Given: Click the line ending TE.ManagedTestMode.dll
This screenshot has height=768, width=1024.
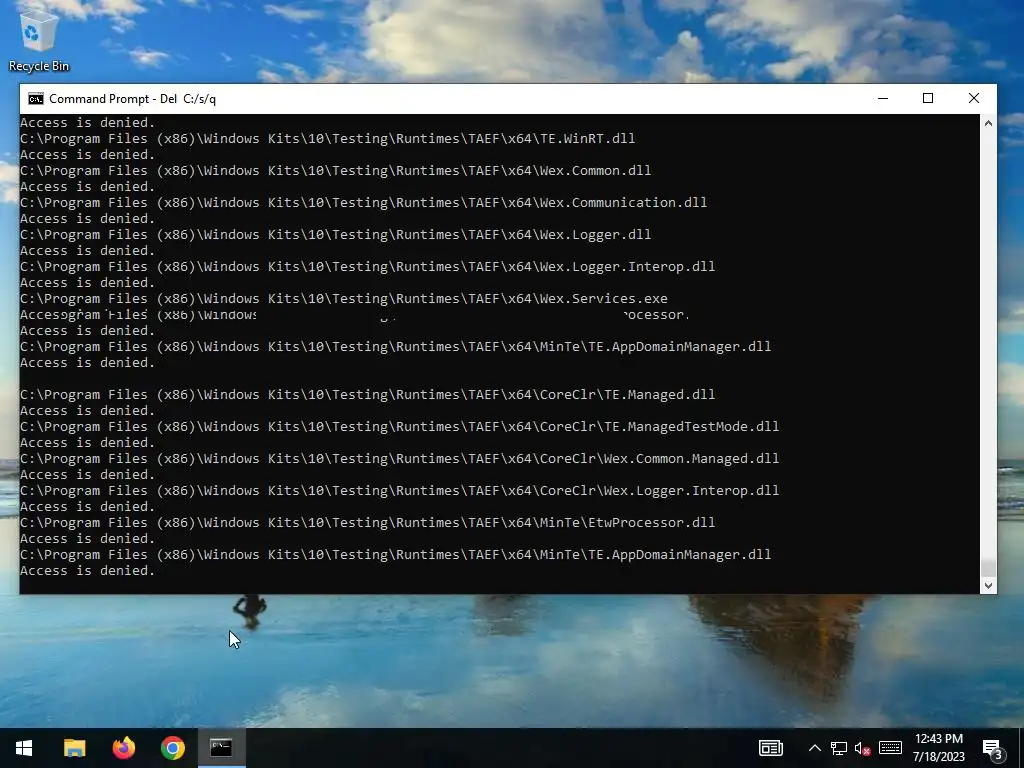Looking at the screenshot, I should point(399,426).
